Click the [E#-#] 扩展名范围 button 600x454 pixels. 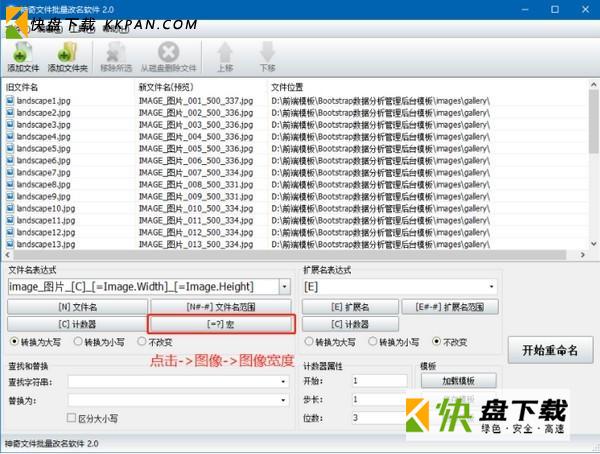(450, 307)
